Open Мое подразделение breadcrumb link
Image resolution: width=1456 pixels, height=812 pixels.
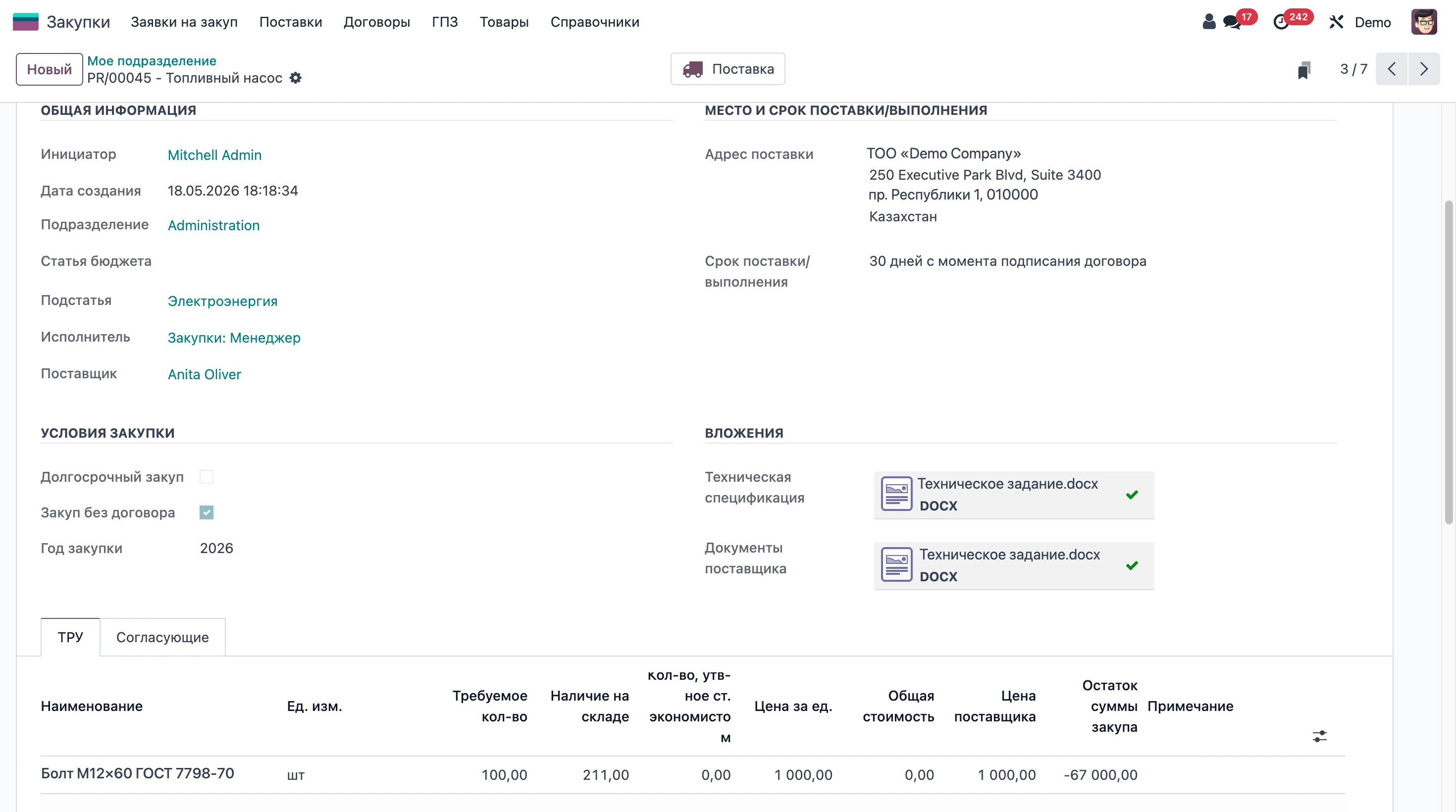click(152, 60)
